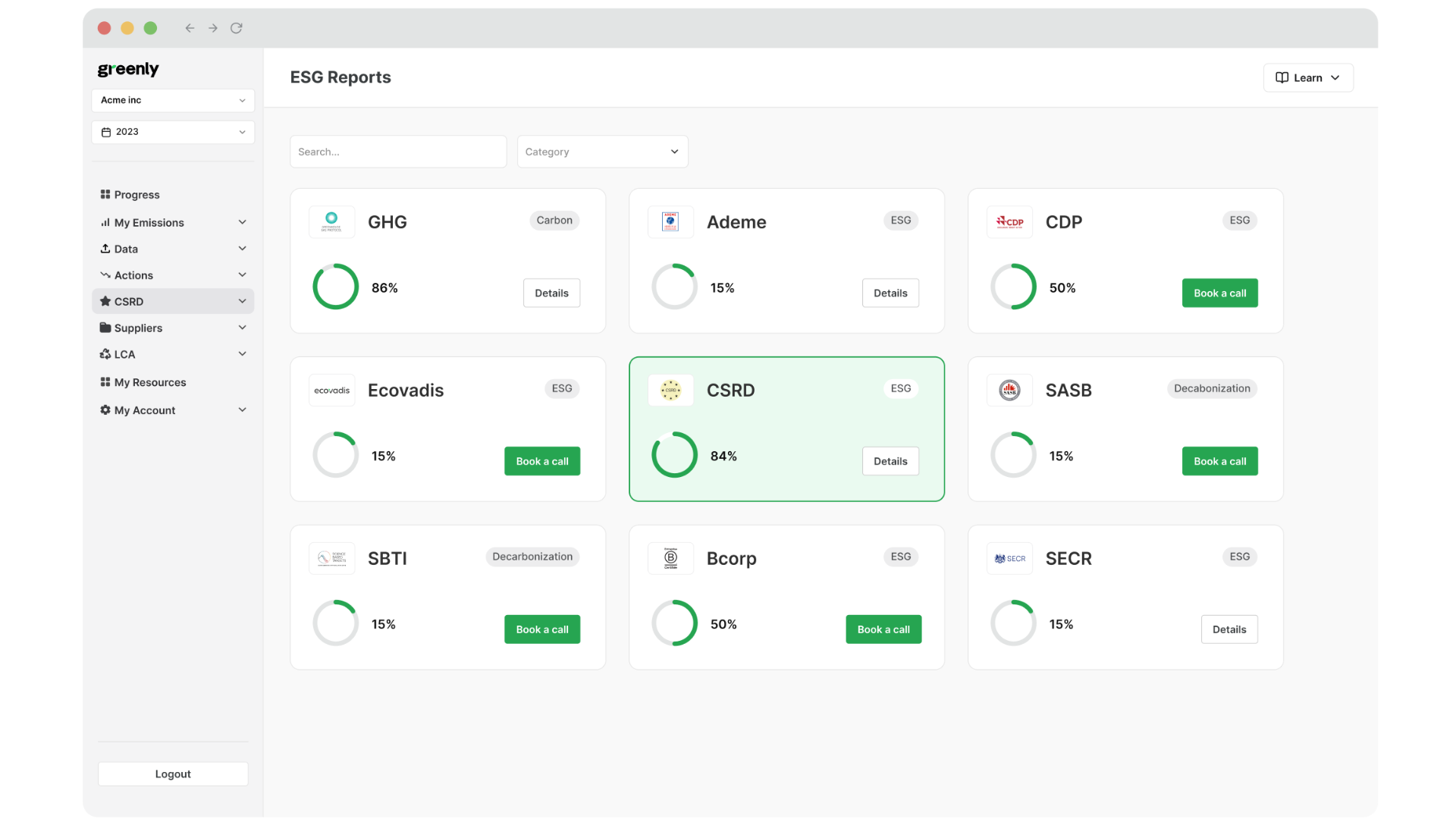
Task: Book a call for CDP
Action: [x=1219, y=293]
